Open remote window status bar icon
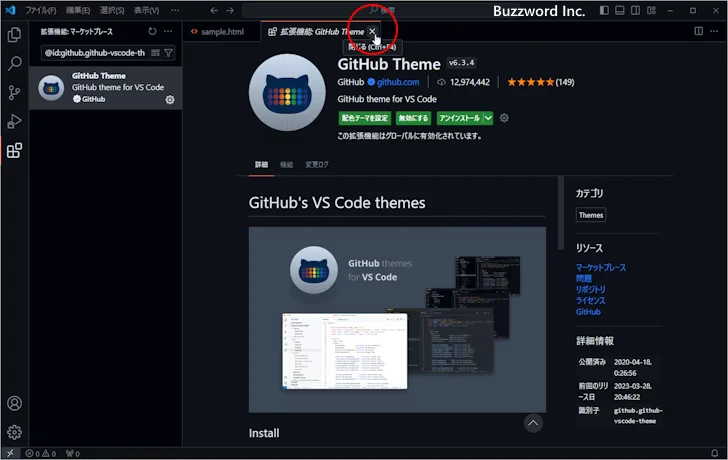The image size is (728, 460). 10,454
